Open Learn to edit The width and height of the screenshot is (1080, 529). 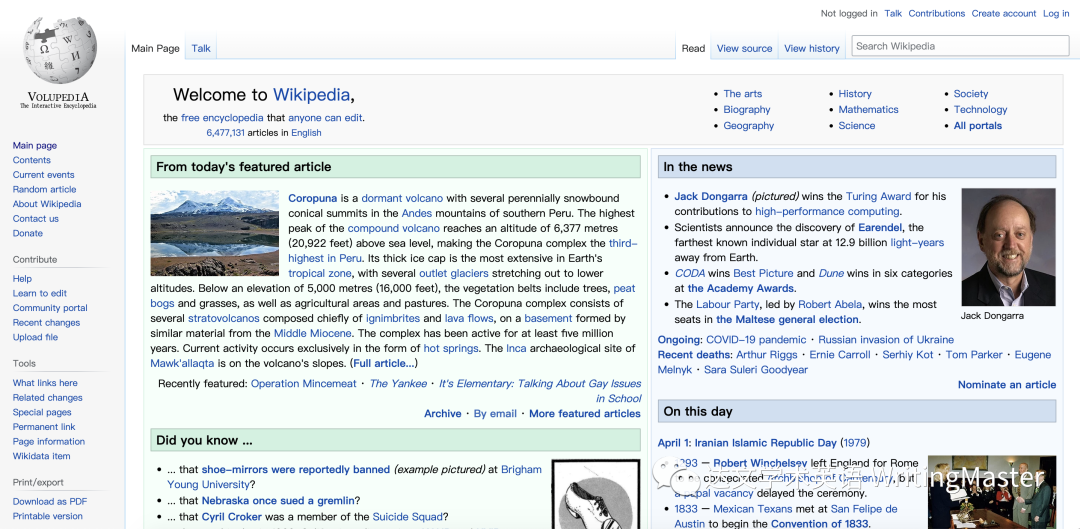(39, 293)
